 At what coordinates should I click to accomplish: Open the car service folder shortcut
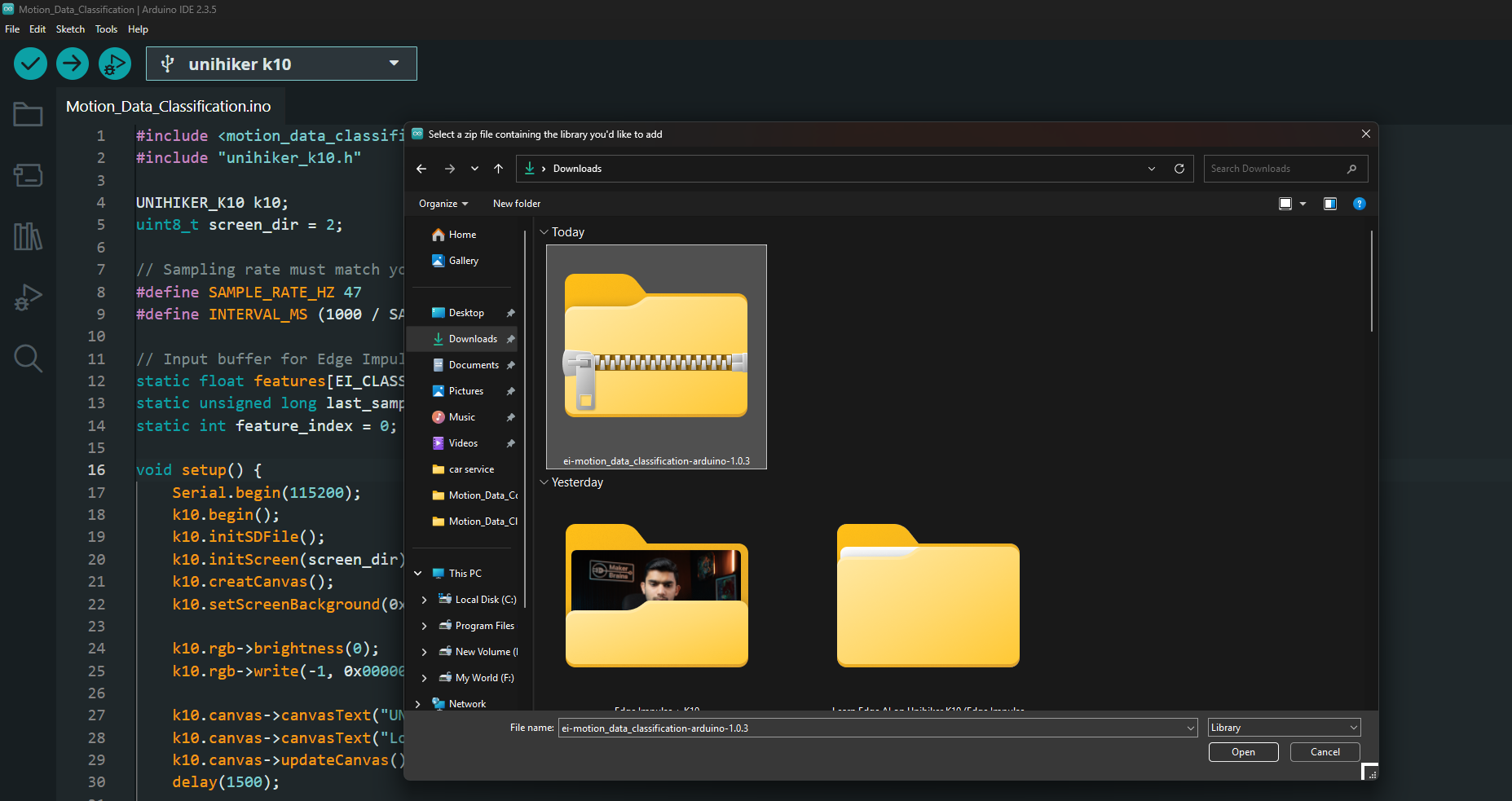click(x=471, y=469)
